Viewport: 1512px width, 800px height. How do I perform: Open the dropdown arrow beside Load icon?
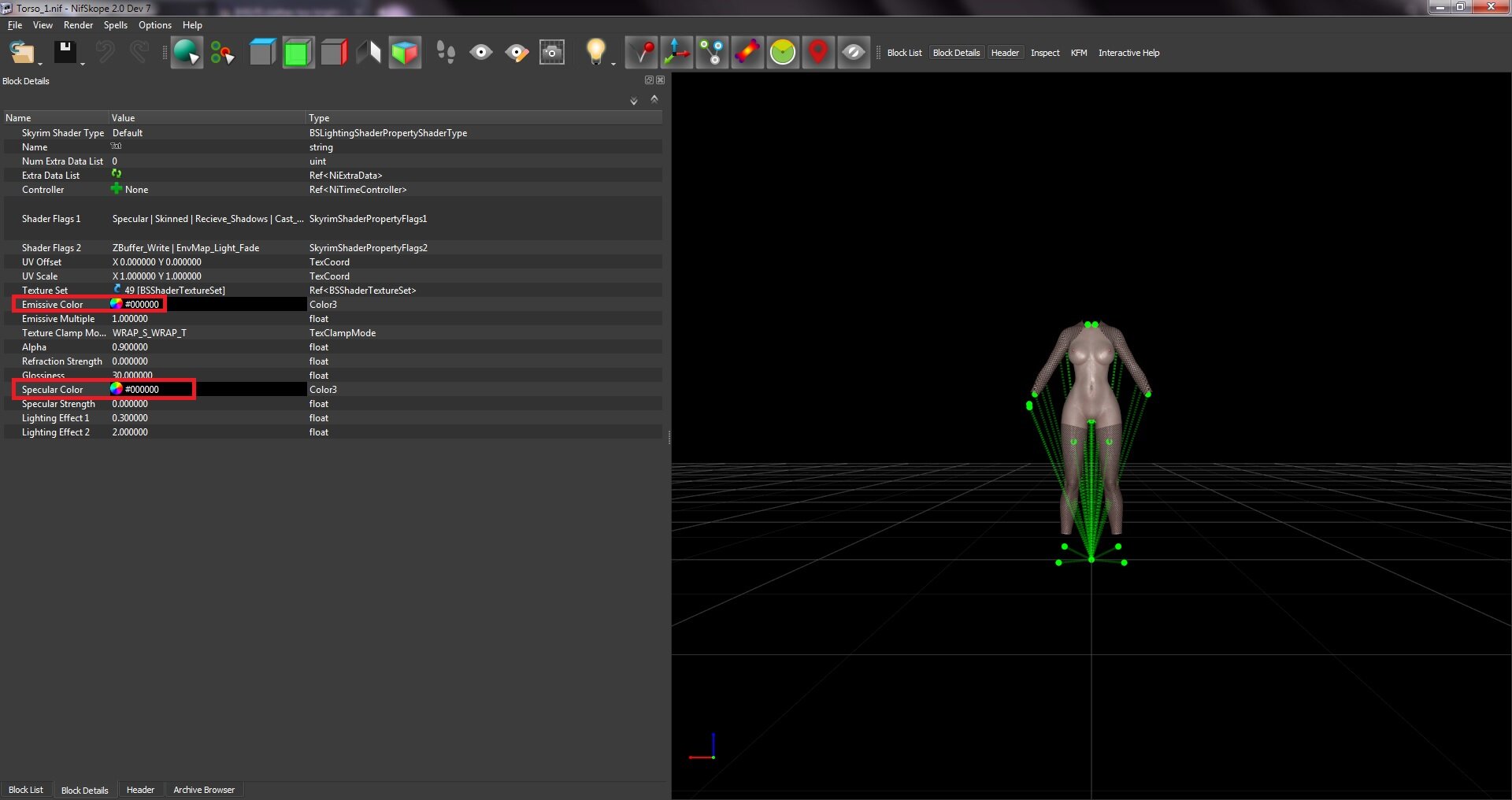pyautogui.click(x=40, y=63)
